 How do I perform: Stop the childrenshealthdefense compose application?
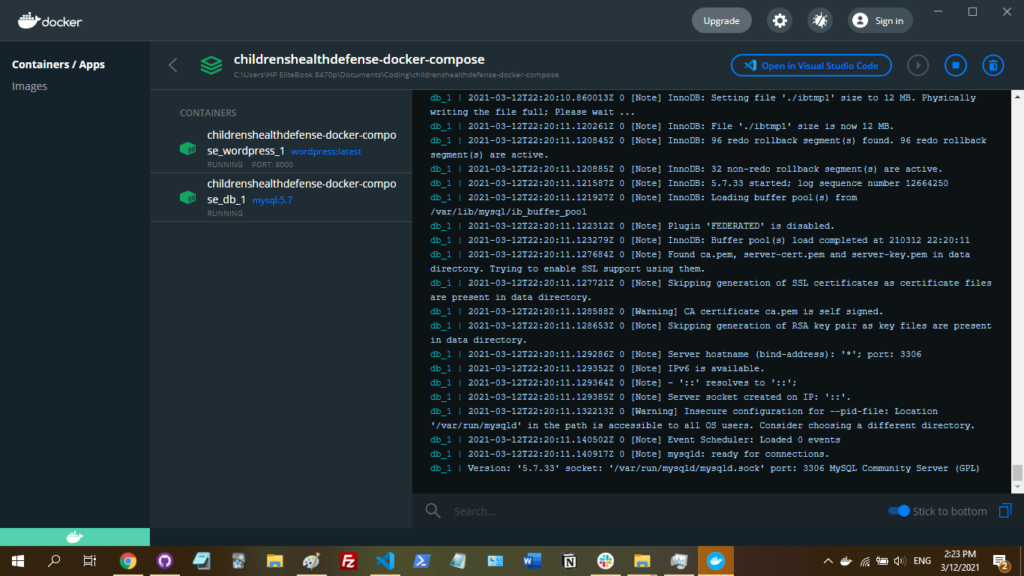[x=955, y=65]
